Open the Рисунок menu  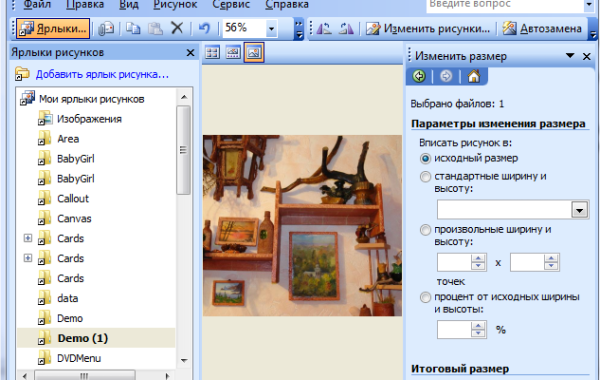[x=175, y=5]
